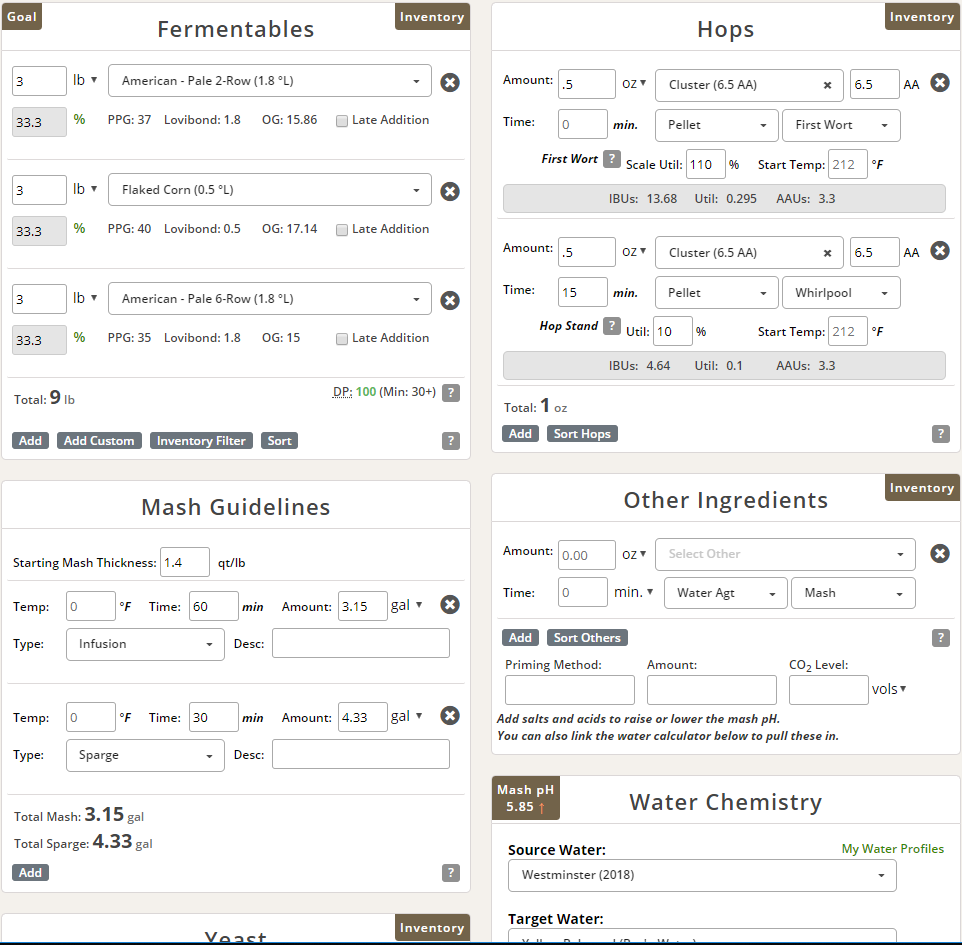This screenshot has height=945, width=962.
Task: Open the Whirlpool hop use dropdown
Action: click(x=841, y=293)
